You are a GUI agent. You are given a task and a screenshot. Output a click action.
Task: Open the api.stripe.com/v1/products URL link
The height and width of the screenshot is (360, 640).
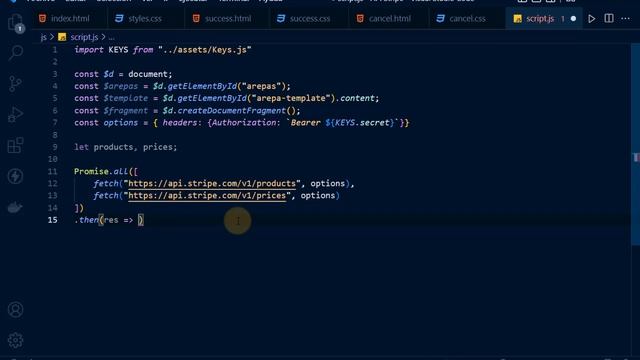pyautogui.click(x=212, y=184)
